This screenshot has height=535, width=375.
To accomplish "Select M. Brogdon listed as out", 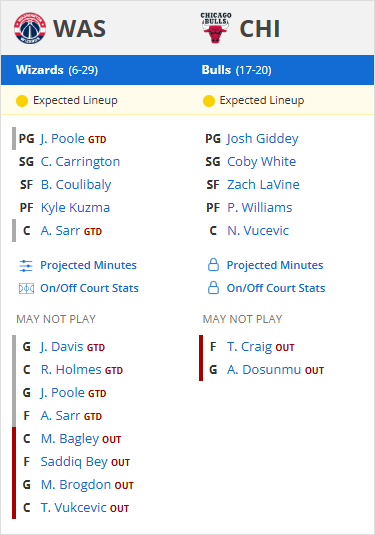I will click(76, 485).
